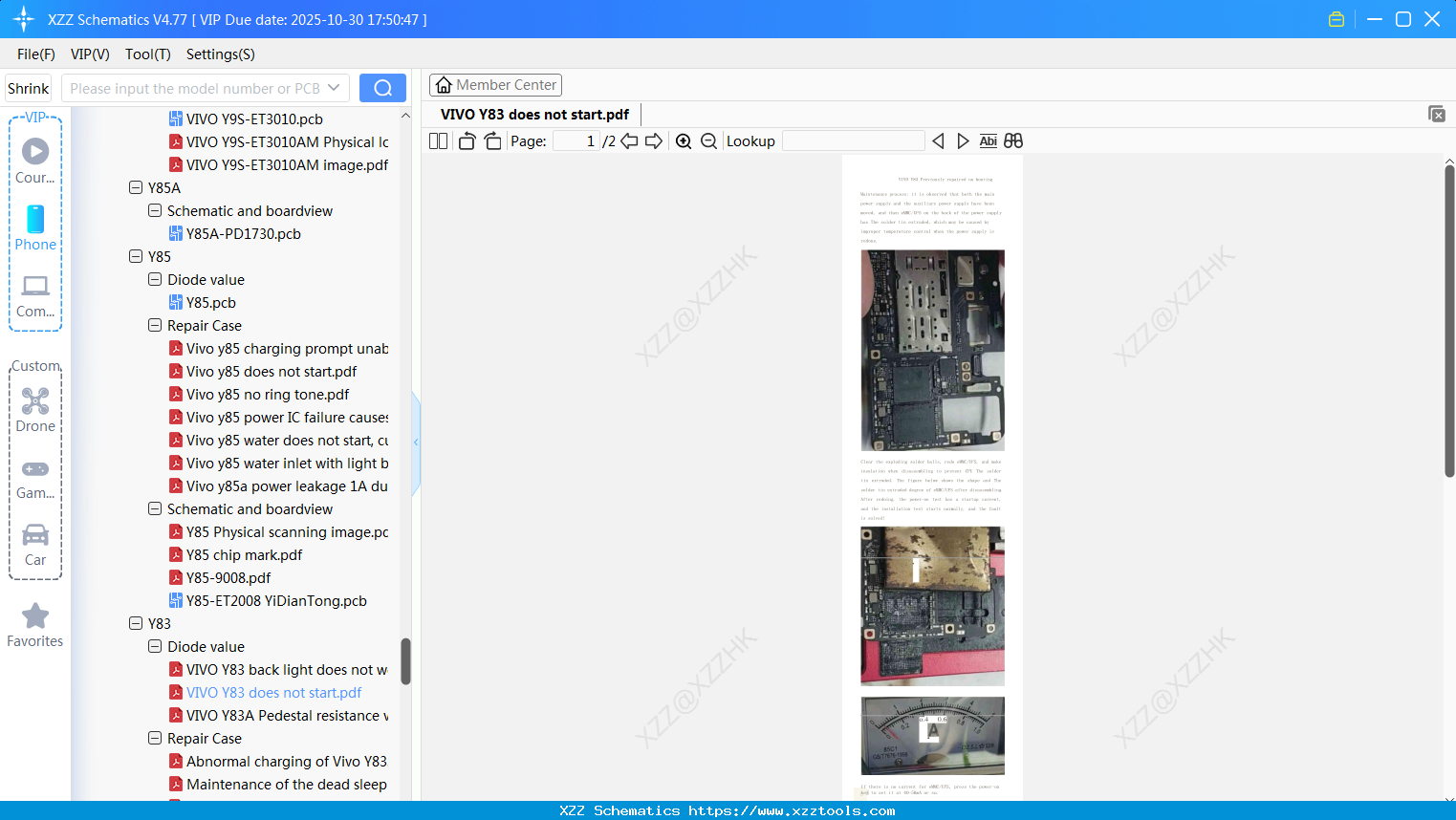Click the PDF icon beside Y85-9008.pdf
The height and width of the screenshot is (820, 1456).
tap(176, 577)
